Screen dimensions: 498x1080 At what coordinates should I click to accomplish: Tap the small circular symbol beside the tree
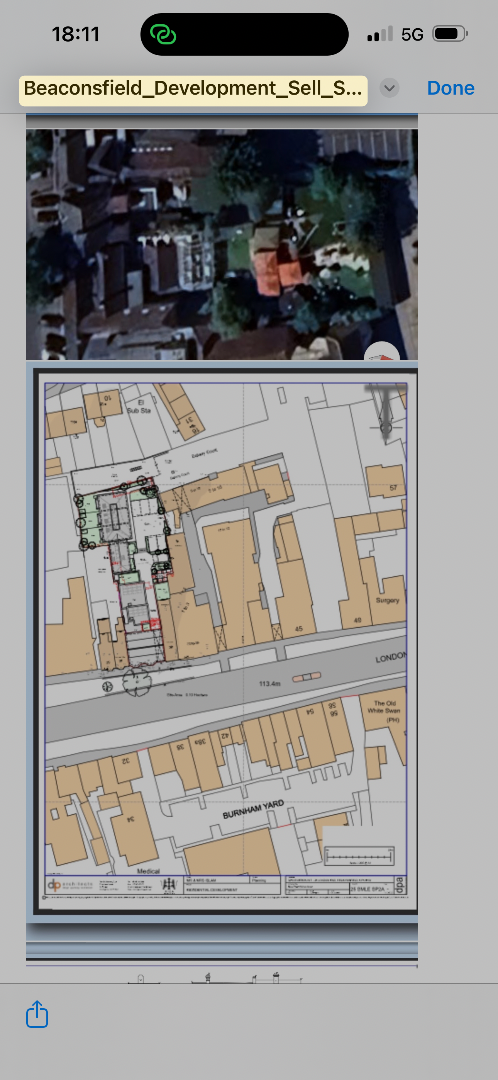(x=107, y=686)
